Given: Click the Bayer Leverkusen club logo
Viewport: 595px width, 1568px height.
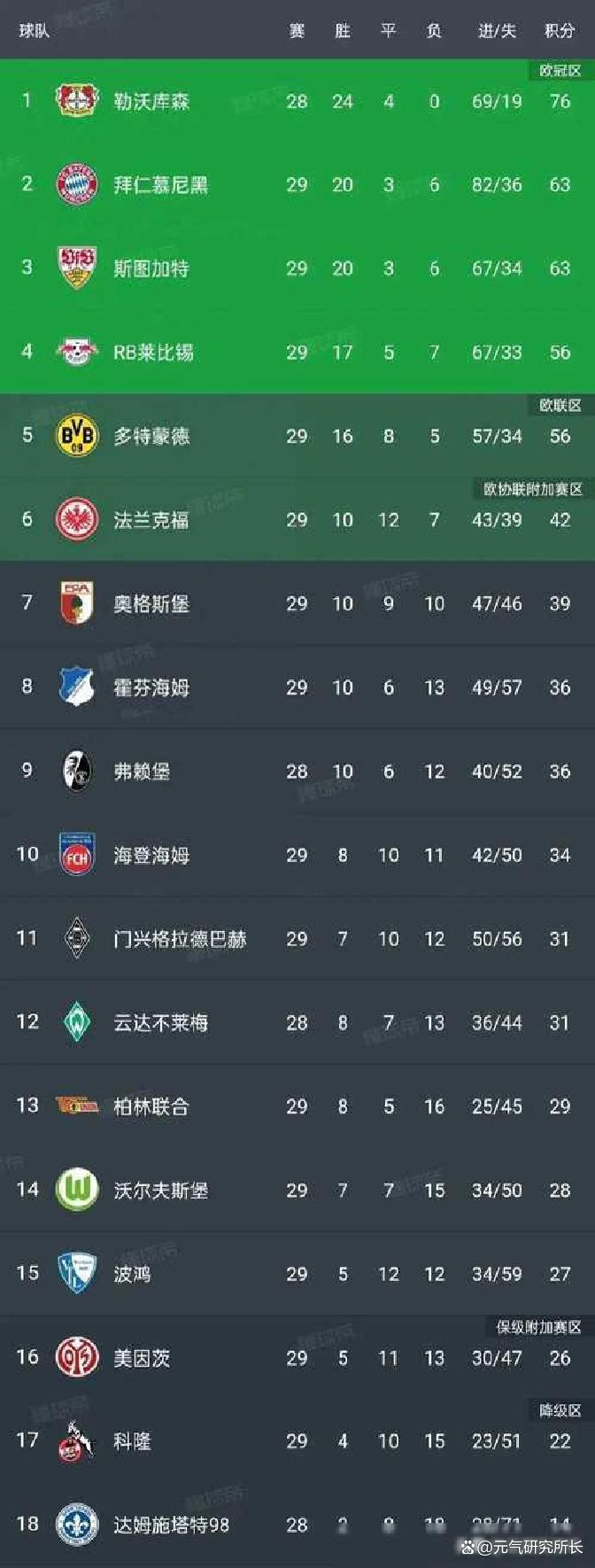Looking at the screenshot, I should point(77,100).
